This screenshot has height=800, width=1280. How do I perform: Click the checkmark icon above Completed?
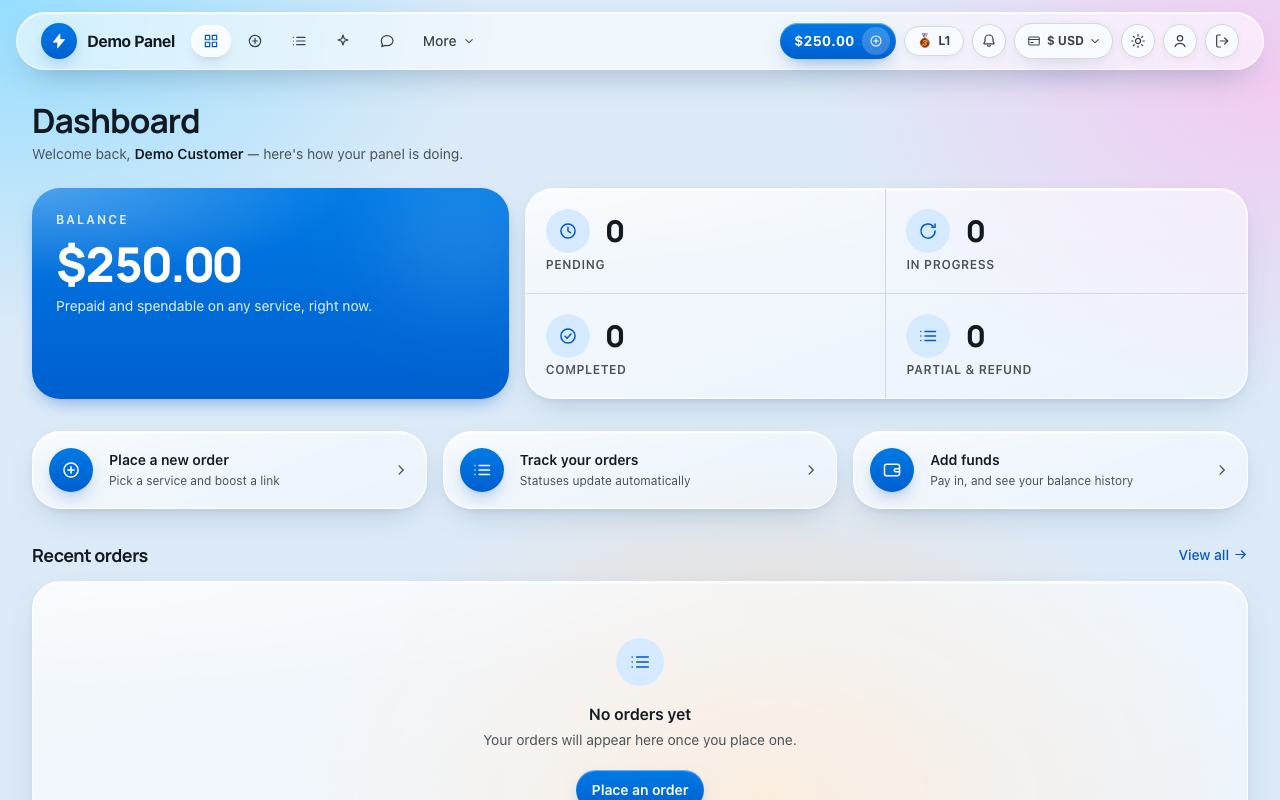click(568, 336)
